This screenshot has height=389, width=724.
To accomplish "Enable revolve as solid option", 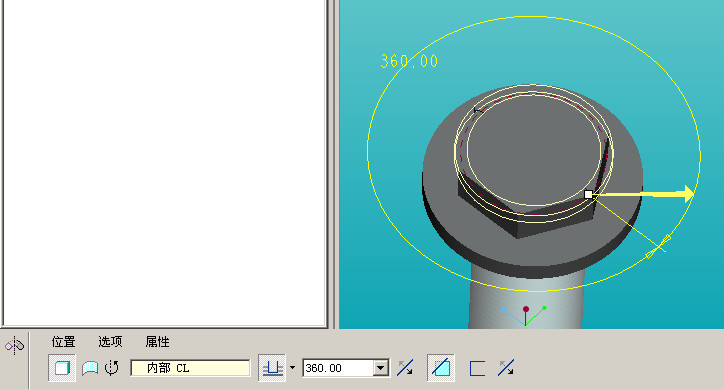I will click(x=62, y=368).
